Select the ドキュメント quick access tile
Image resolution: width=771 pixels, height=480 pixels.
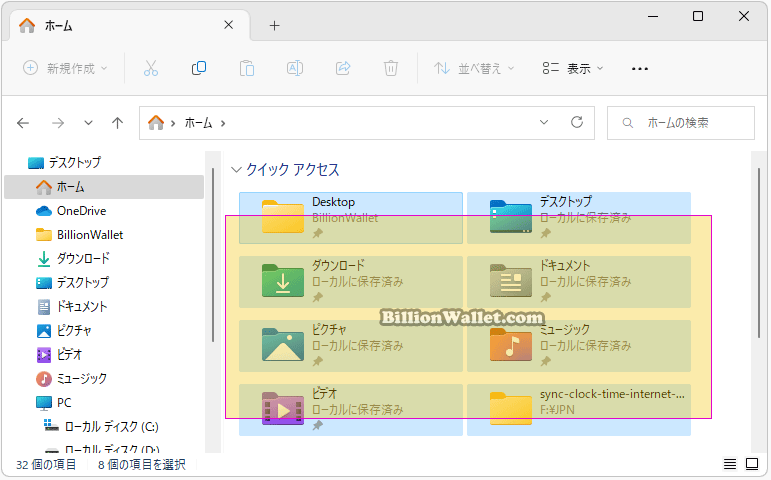[579, 282]
